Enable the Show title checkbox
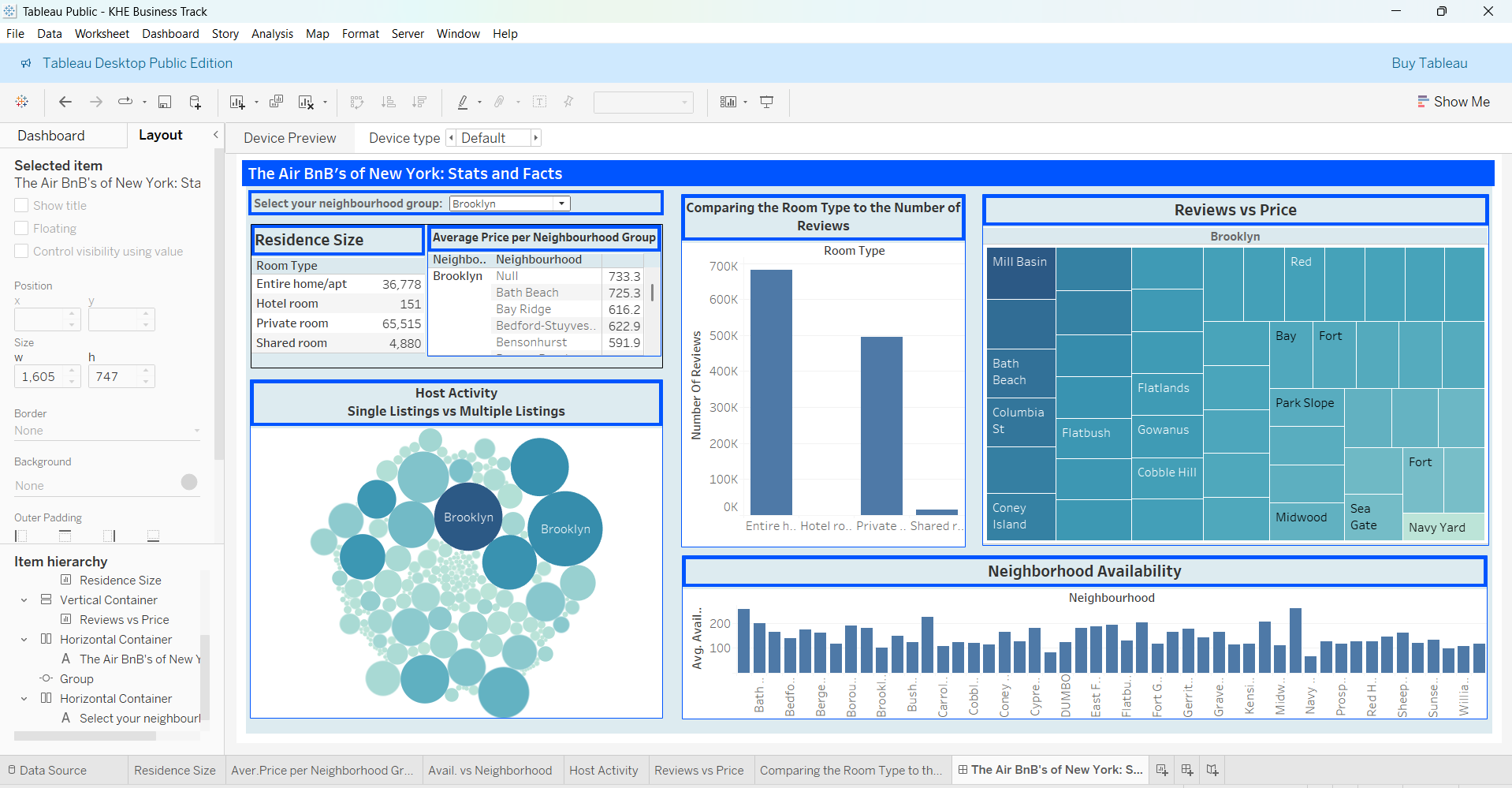 tap(21, 205)
